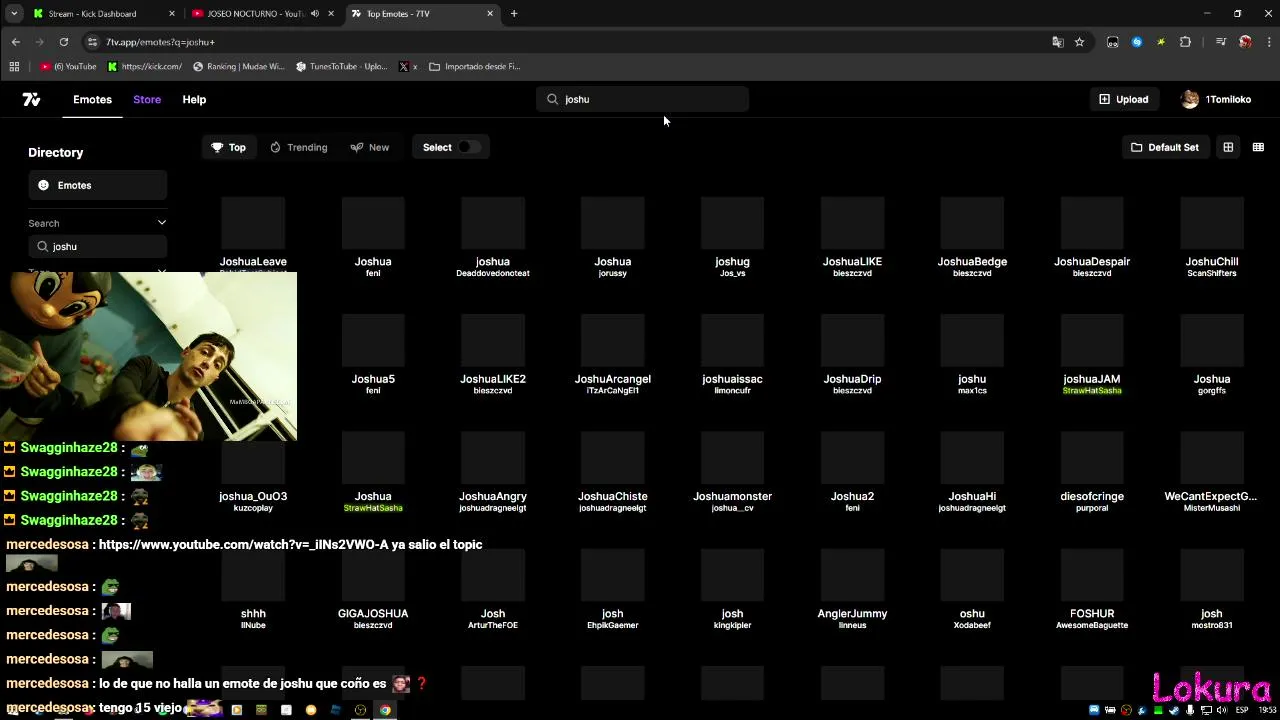Click the Upload button
This screenshot has height=720, width=1280.
pyautogui.click(x=1124, y=99)
